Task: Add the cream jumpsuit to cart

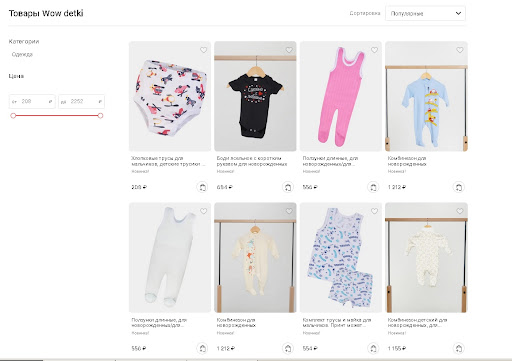Action: point(288,349)
